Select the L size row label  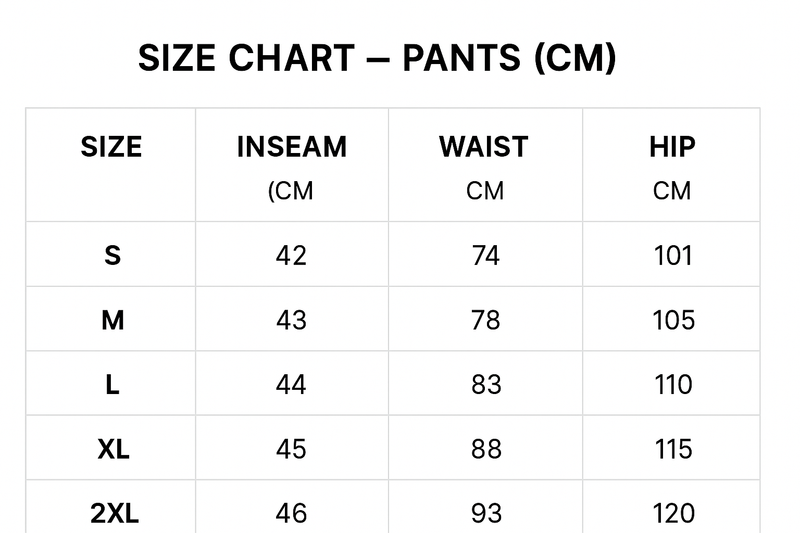(x=112, y=385)
